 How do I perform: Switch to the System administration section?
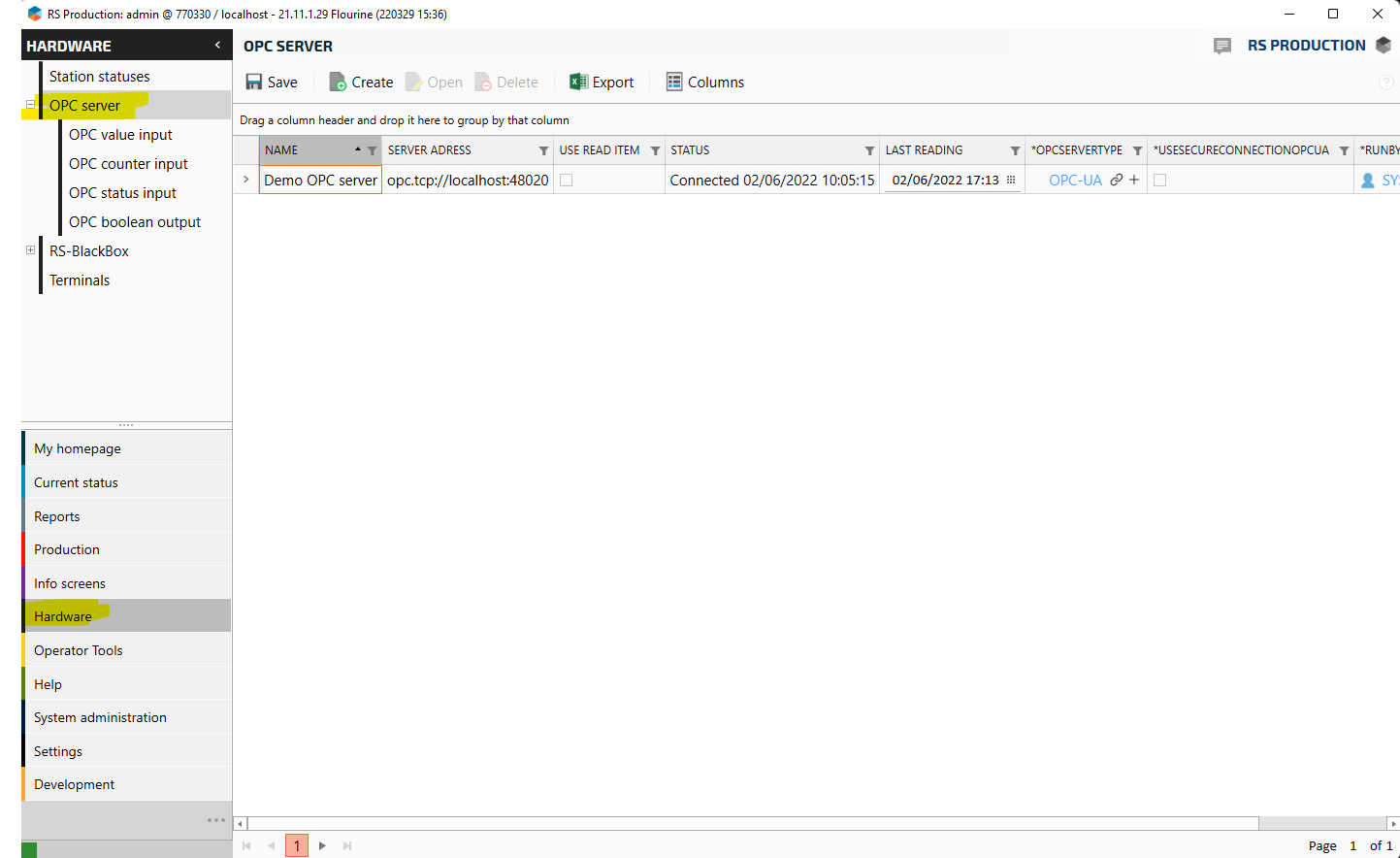100,716
